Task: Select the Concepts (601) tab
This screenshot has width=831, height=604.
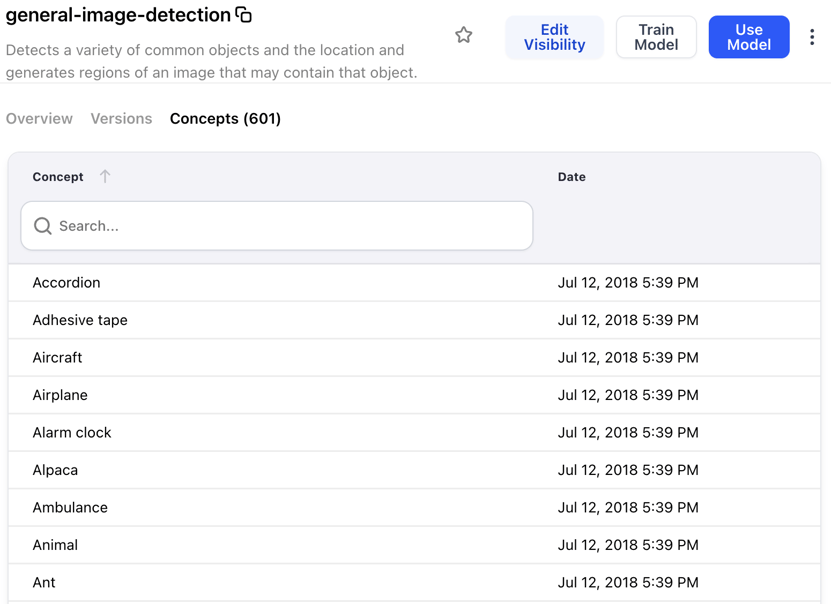Action: click(225, 118)
